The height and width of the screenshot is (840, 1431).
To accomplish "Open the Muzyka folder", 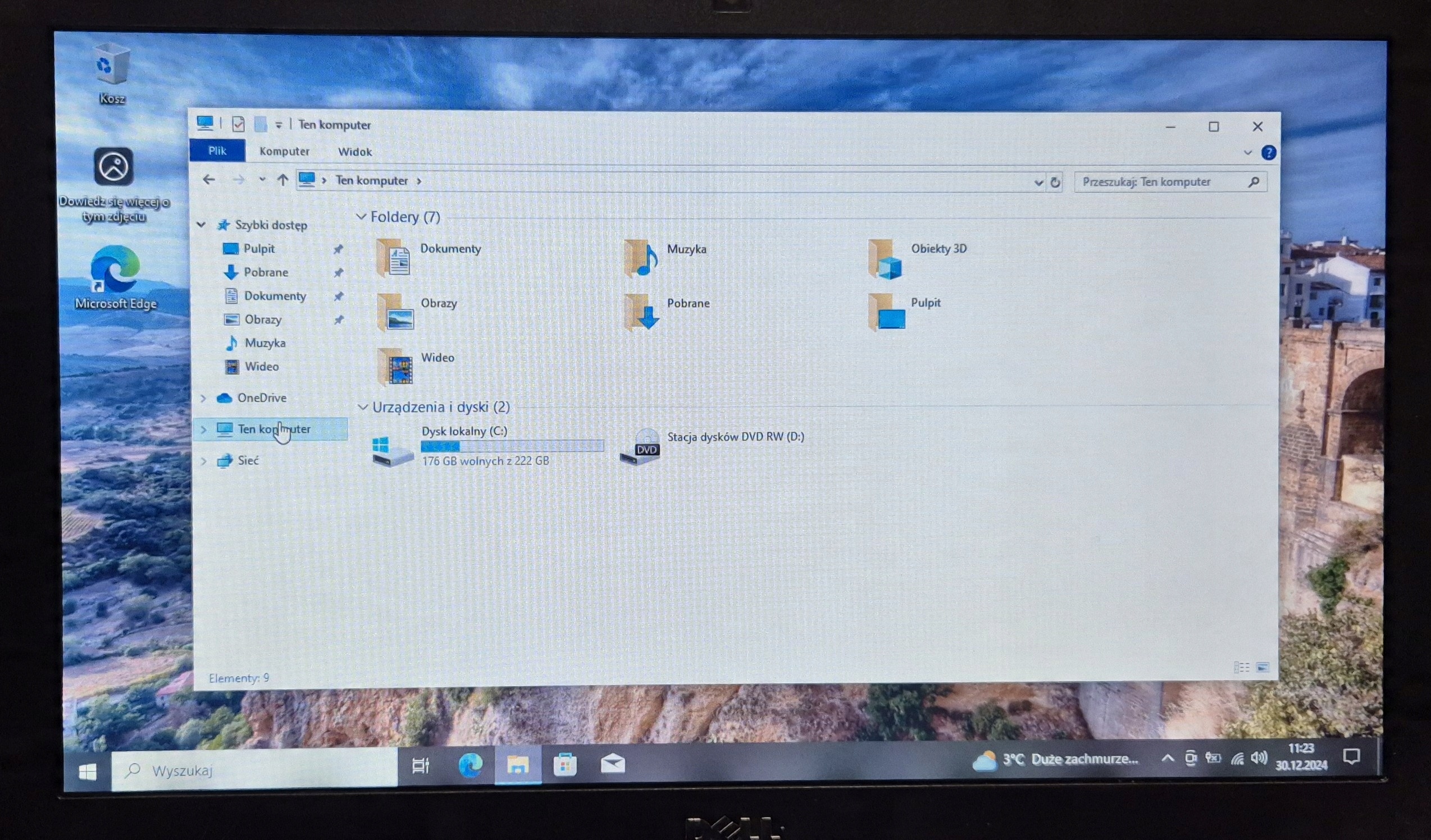I will click(x=641, y=258).
